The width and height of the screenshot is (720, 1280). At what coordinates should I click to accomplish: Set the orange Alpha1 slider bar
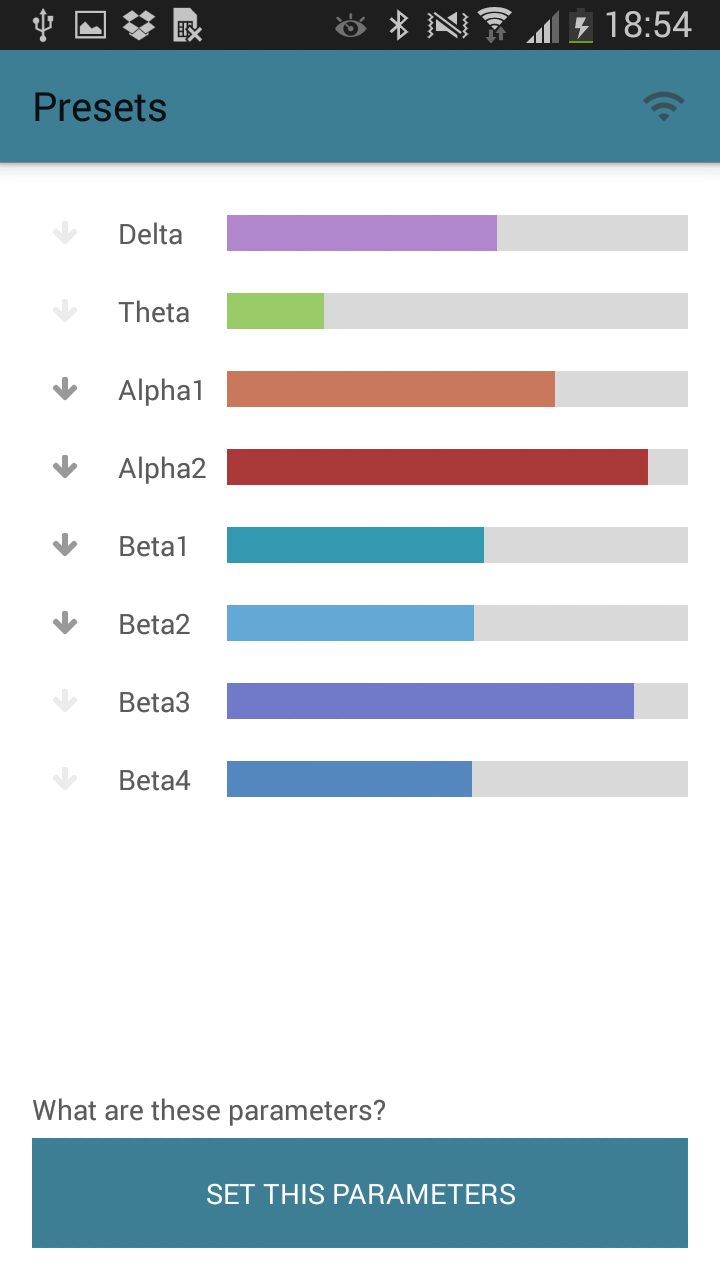coord(457,389)
